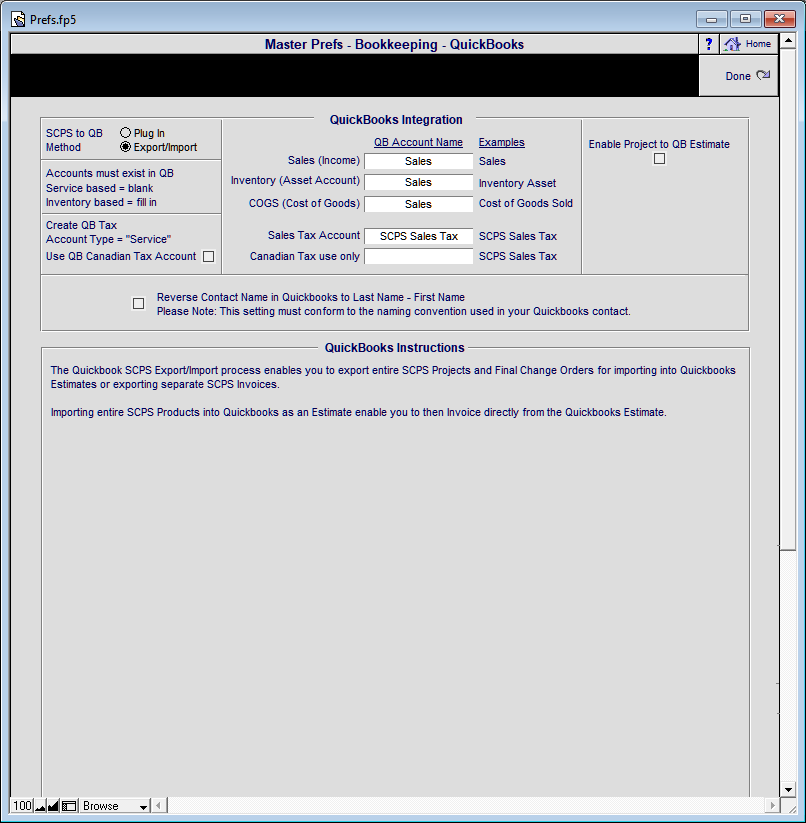Image resolution: width=806 pixels, height=823 pixels.
Task: Click the QuickBooks Instructions heading
Action: pyautogui.click(x=395, y=347)
